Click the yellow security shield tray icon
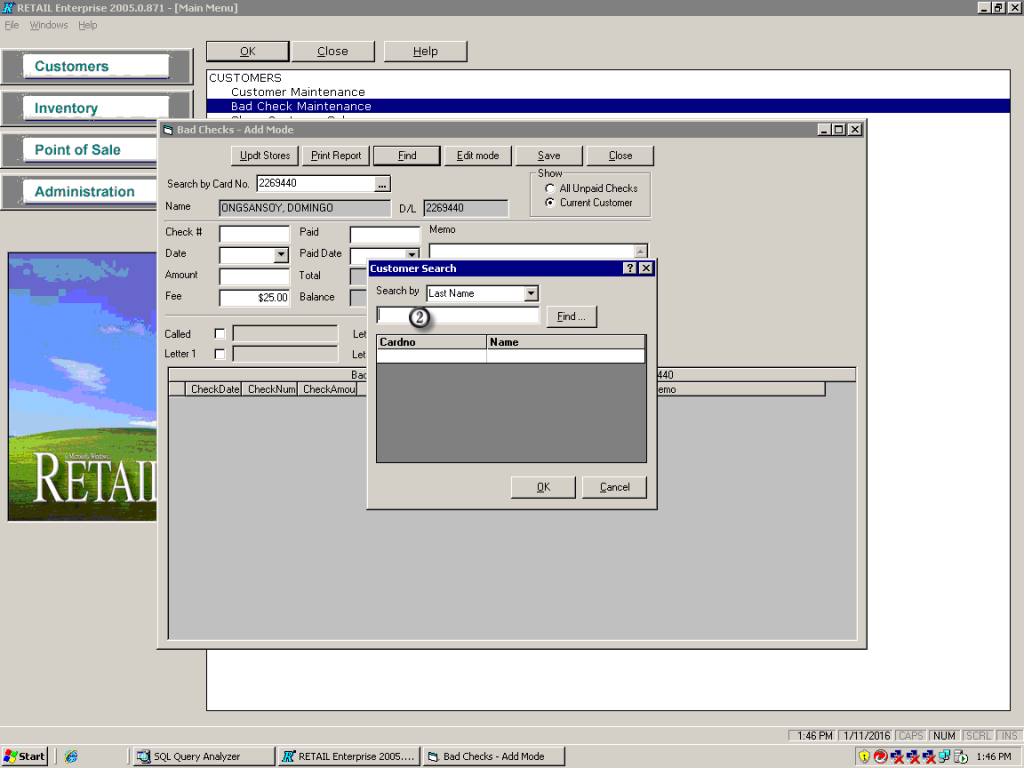Image resolution: width=1024 pixels, height=768 pixels. tap(864, 756)
